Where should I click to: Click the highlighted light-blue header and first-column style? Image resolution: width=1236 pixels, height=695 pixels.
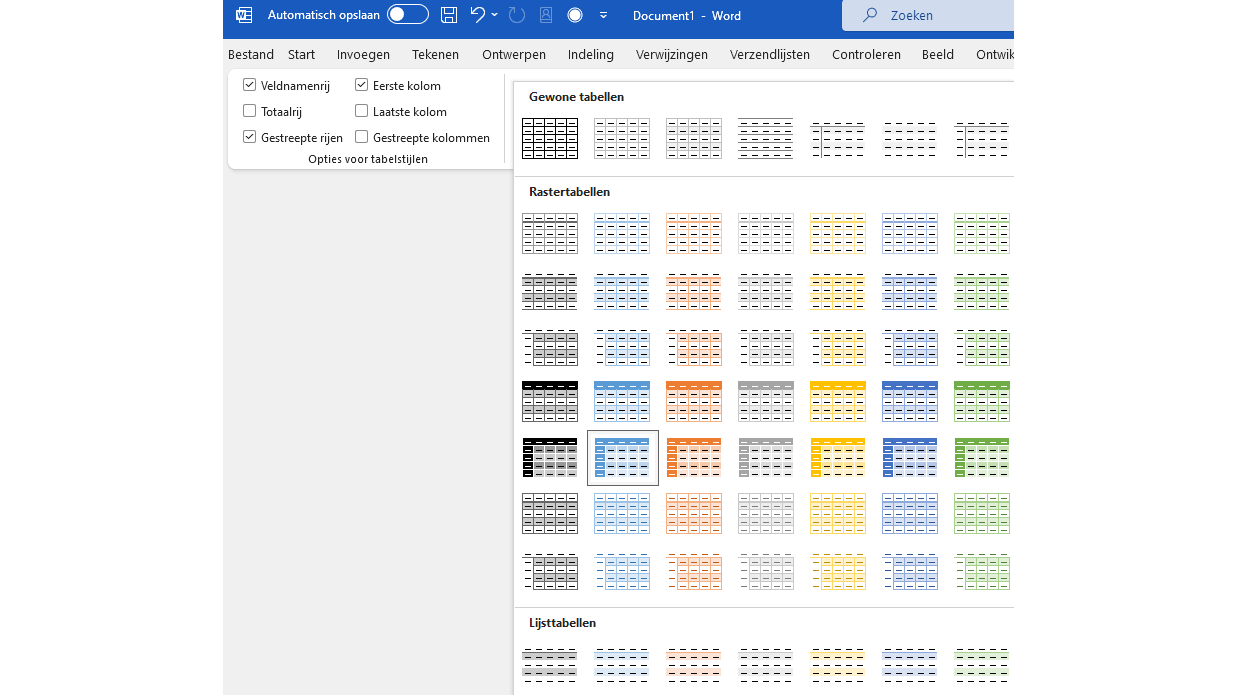[x=622, y=457]
